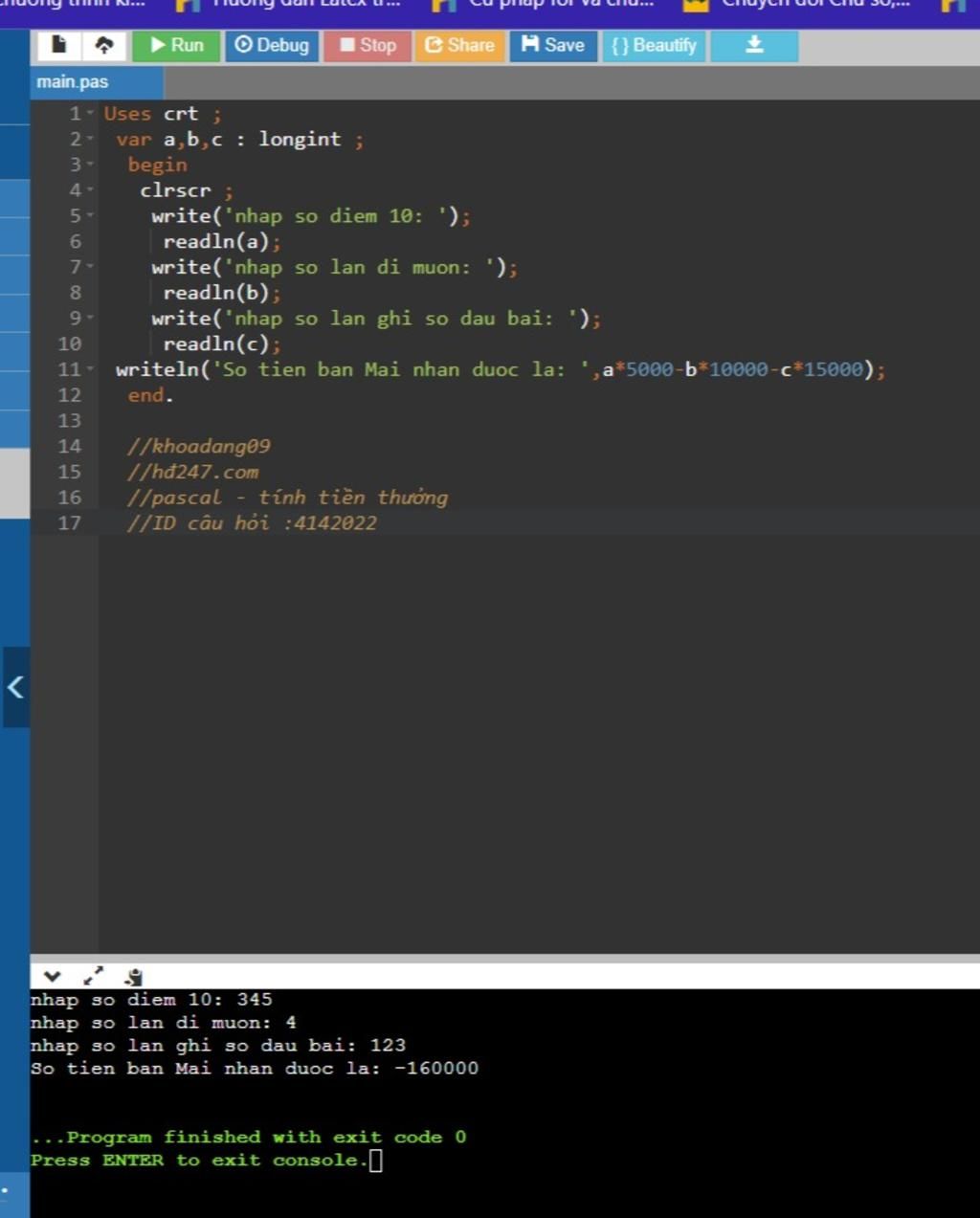Minimize the console with the down chevron

52,977
